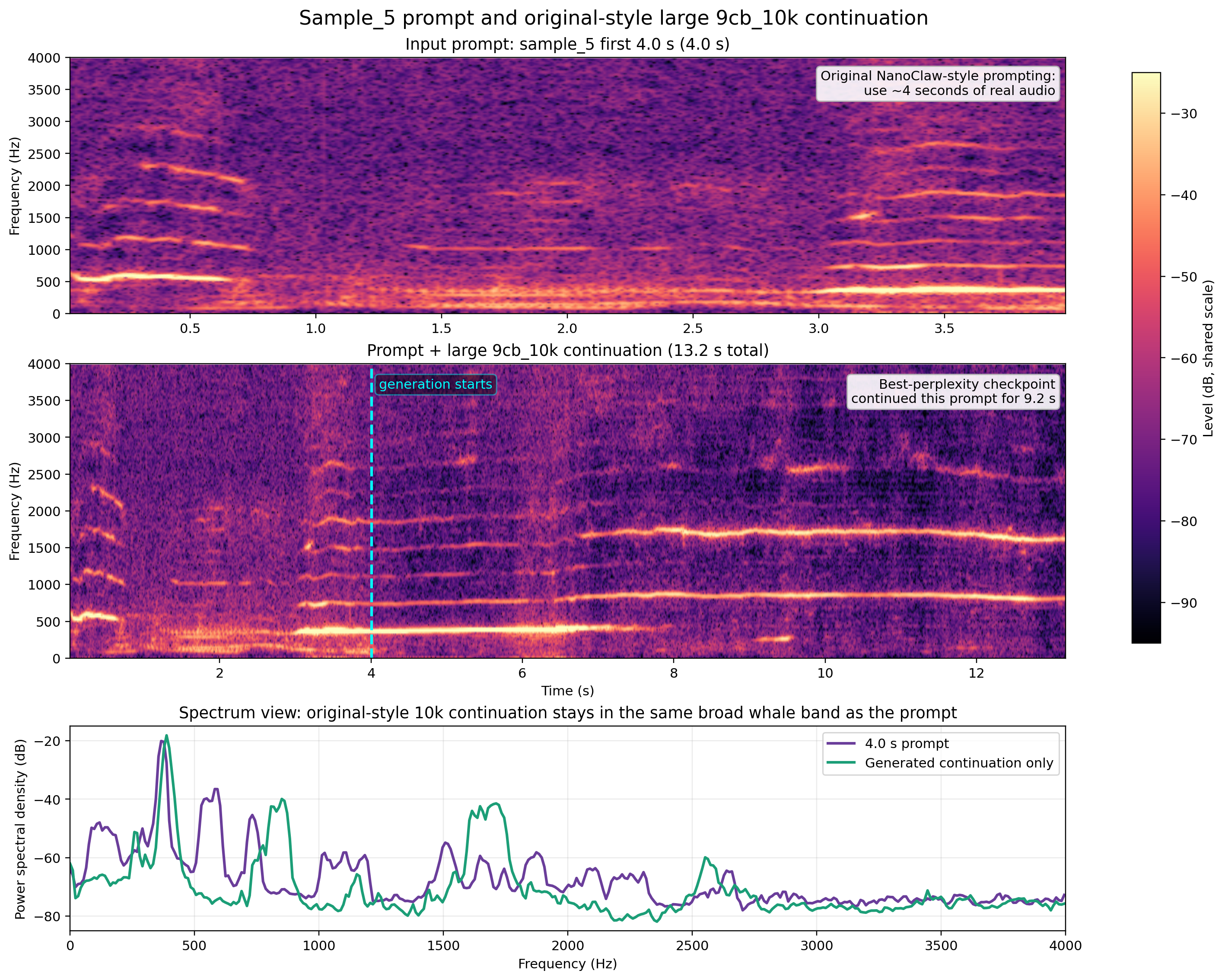1225x980 pixels.
Task: Click the 'Original NanoClaw-style prompting' annotation box
Action: (938, 83)
